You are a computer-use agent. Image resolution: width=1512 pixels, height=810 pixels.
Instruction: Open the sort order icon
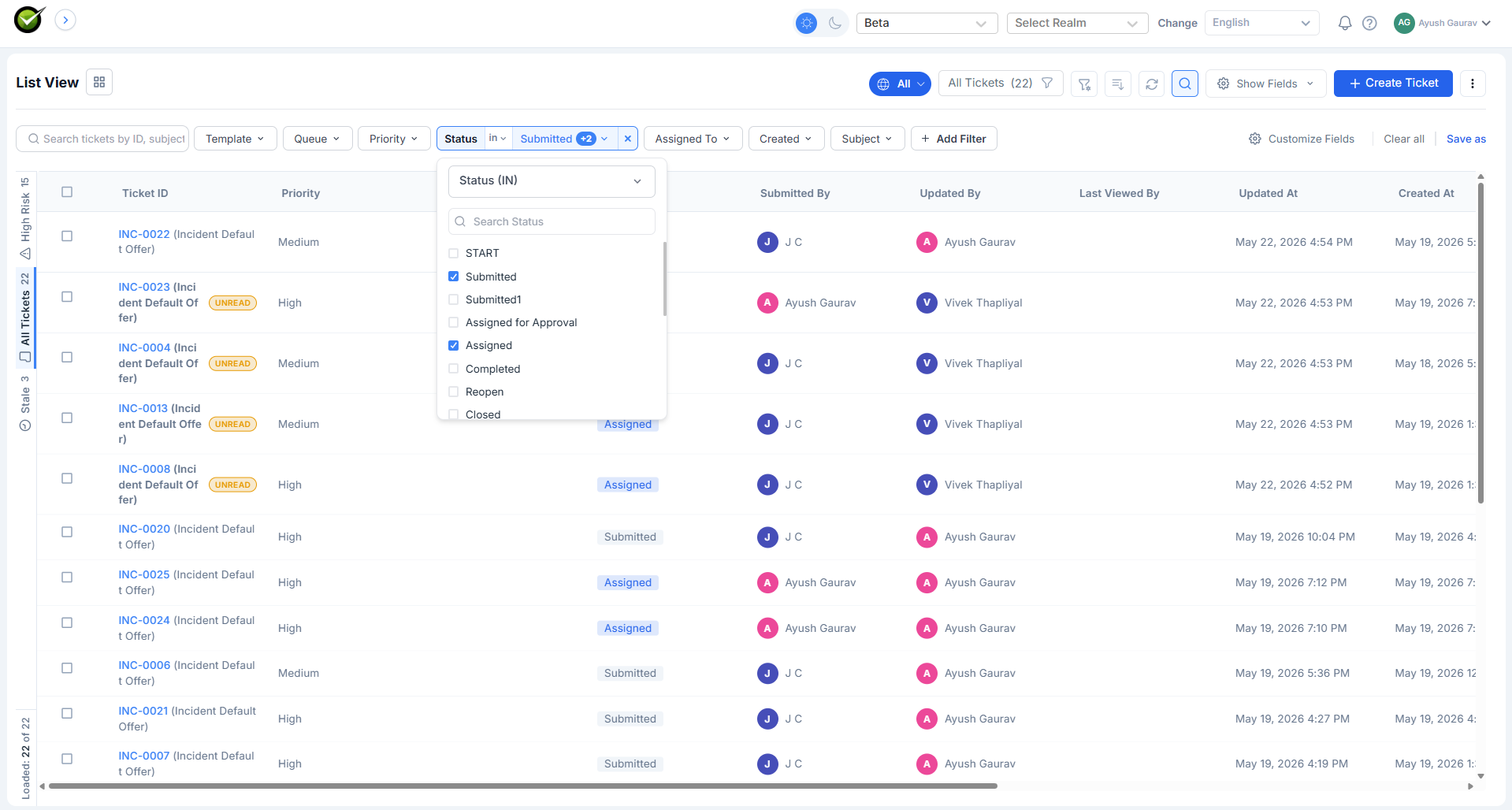coord(1118,84)
